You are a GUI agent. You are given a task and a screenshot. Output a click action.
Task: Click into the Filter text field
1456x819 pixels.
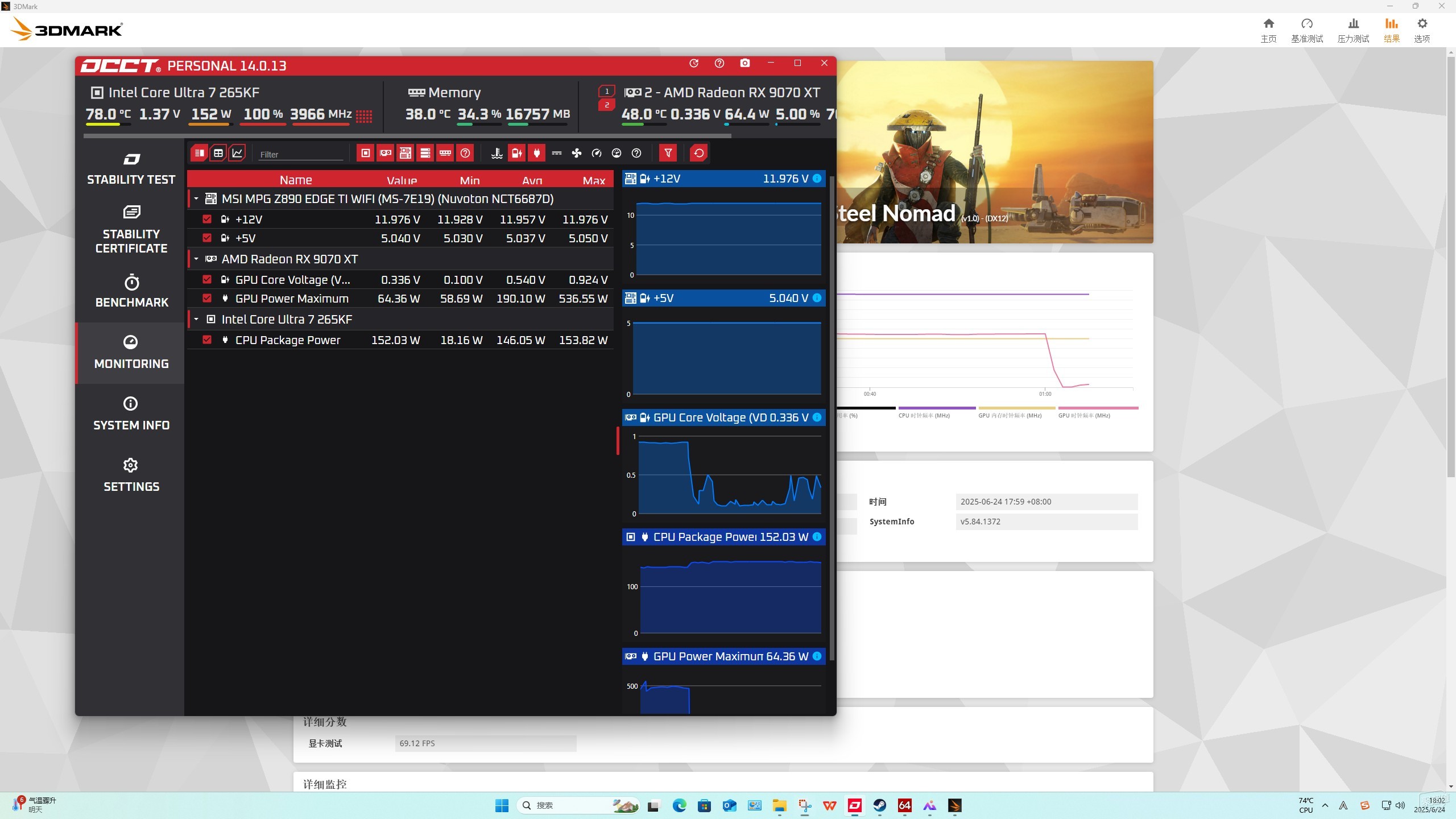(x=301, y=154)
